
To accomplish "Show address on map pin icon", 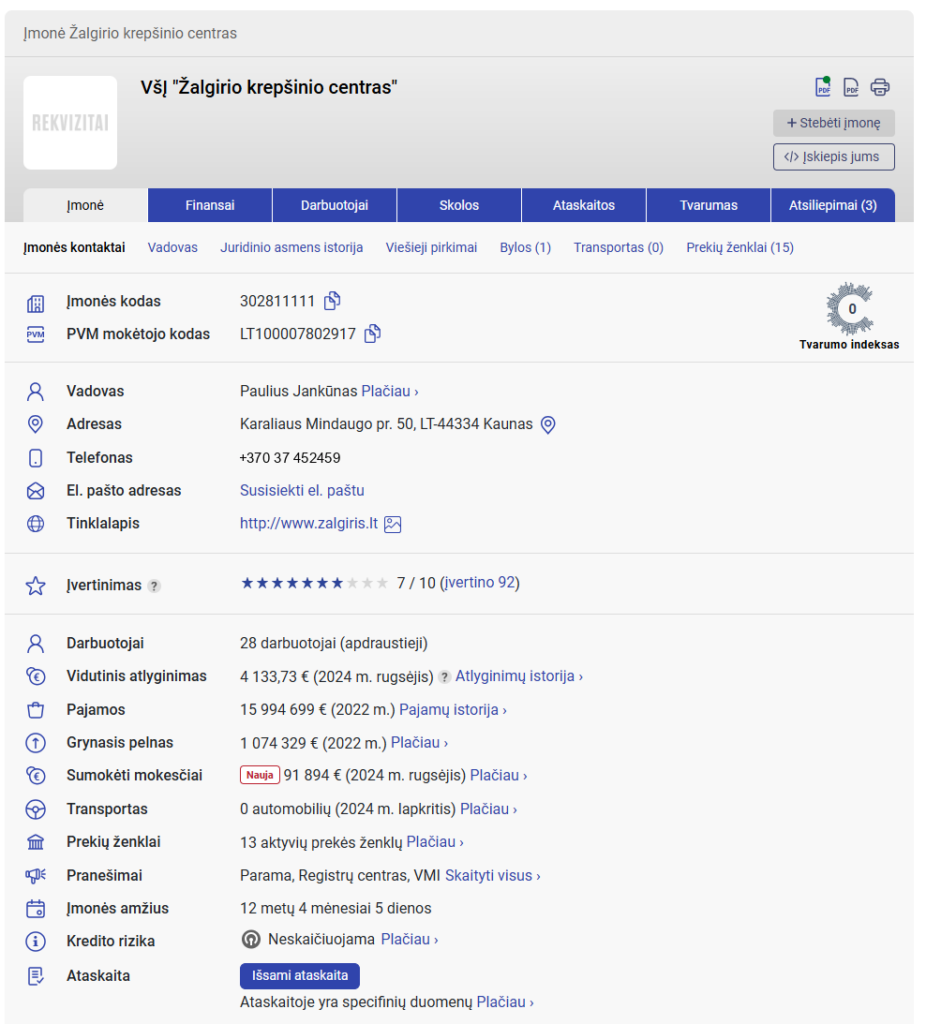I will tap(549, 425).
